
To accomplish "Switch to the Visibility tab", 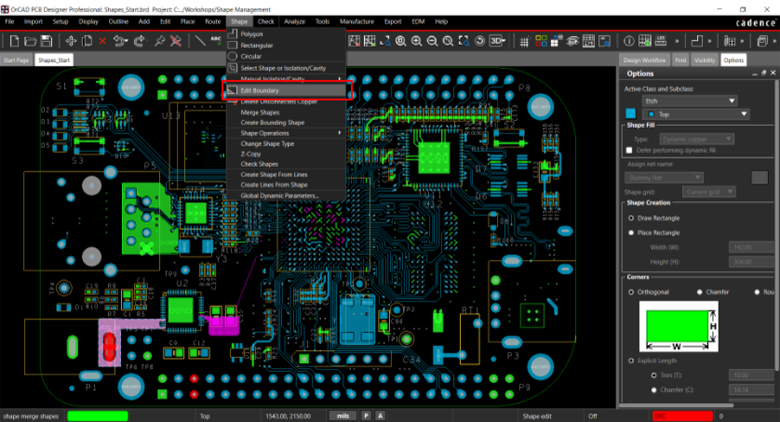I will click(704, 60).
